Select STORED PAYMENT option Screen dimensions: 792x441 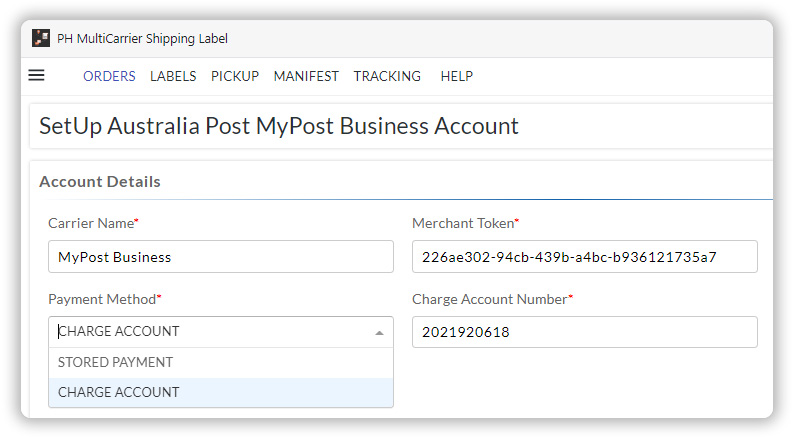click(x=221, y=362)
